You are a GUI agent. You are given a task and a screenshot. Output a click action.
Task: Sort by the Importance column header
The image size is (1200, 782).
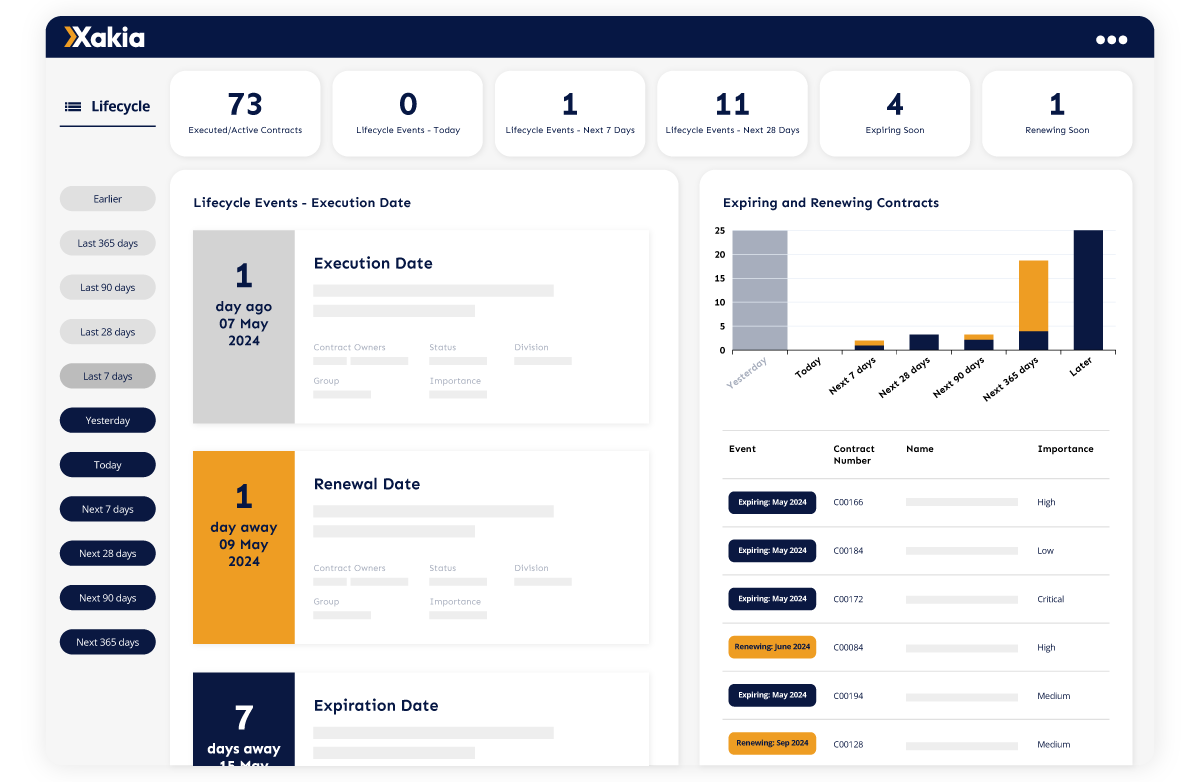[x=1066, y=449]
